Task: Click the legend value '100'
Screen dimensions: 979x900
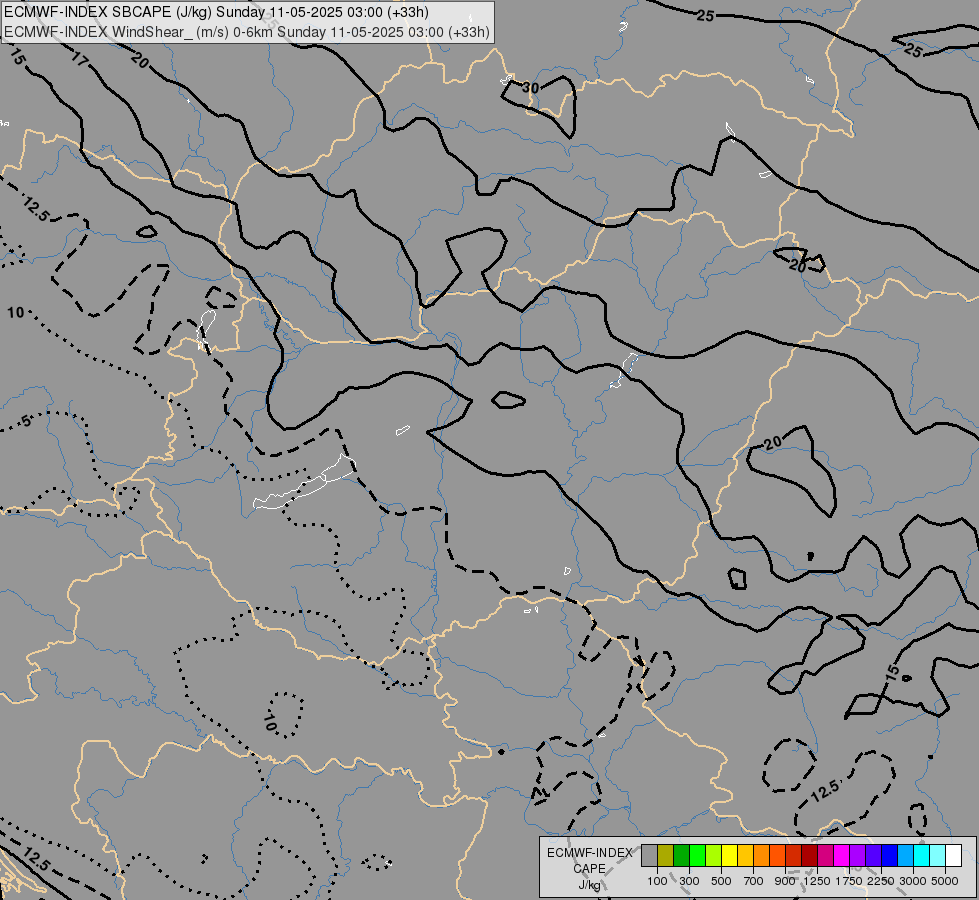Action: pos(657,881)
